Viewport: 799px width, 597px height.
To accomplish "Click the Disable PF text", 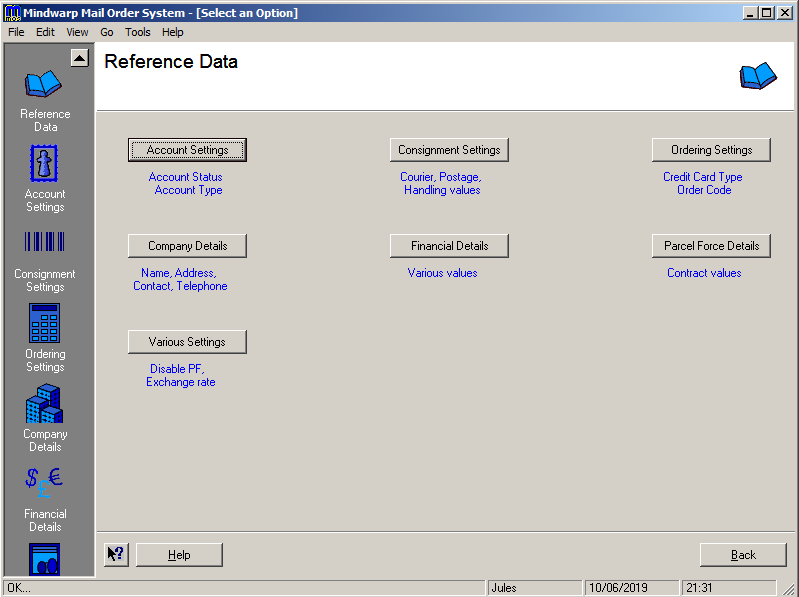I will [177, 369].
